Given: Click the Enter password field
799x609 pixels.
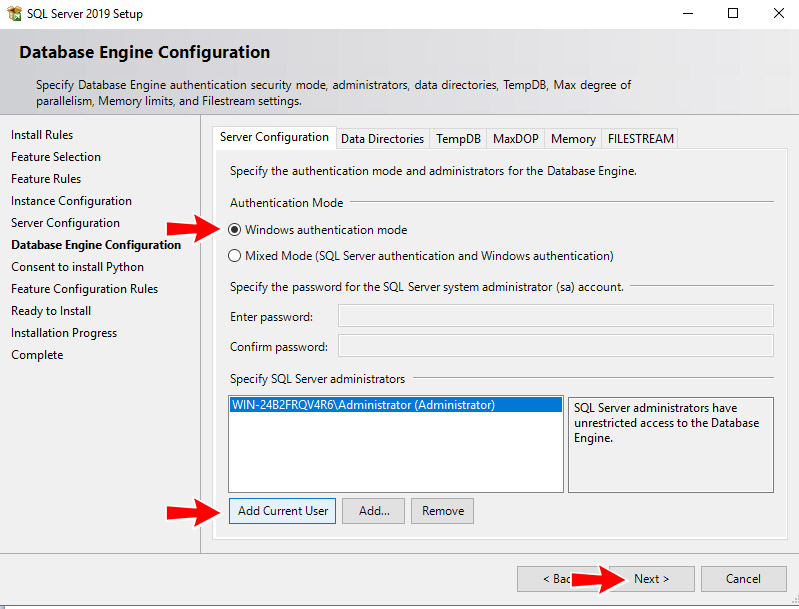Looking at the screenshot, I should click(x=555, y=316).
